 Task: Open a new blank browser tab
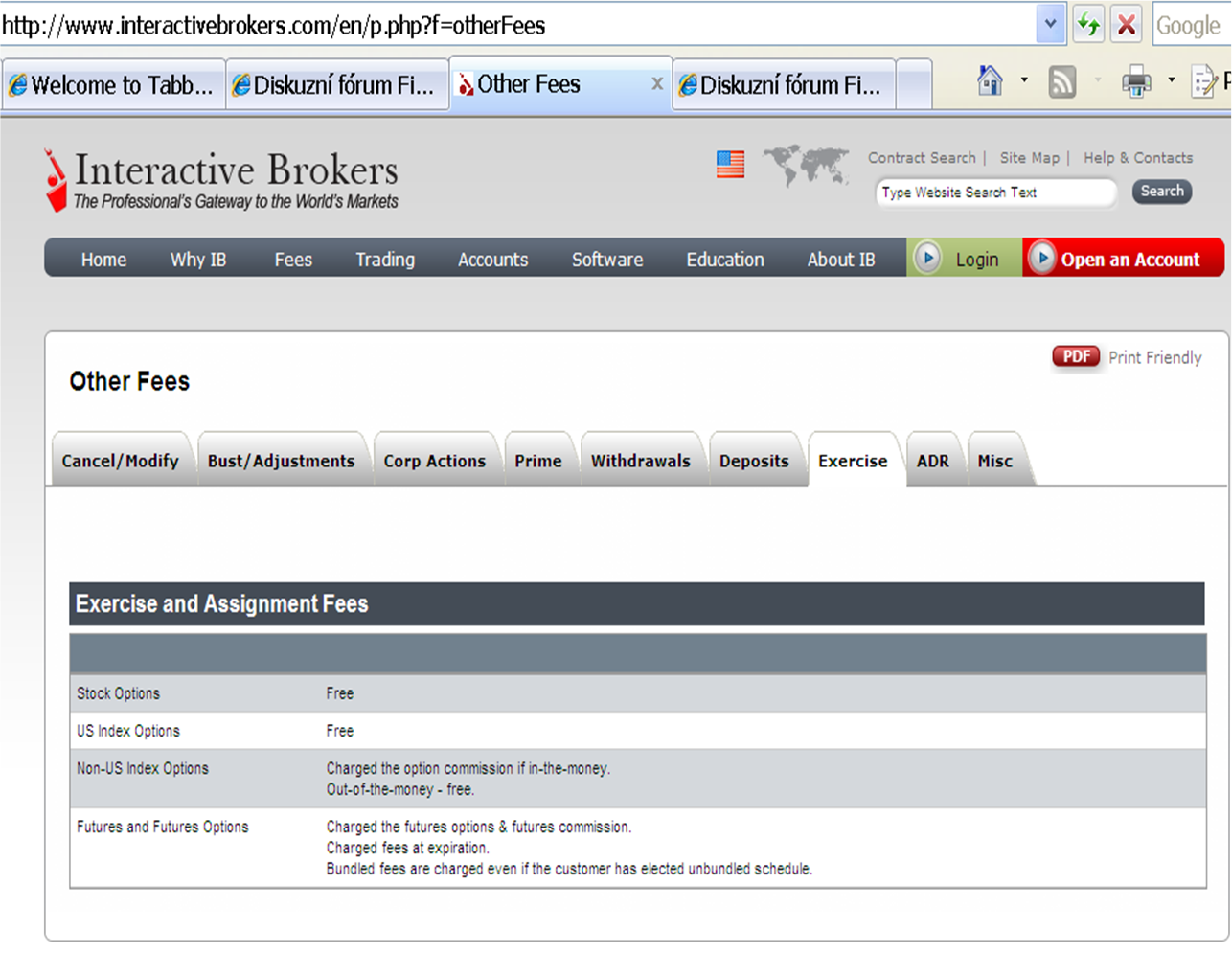[x=914, y=85]
